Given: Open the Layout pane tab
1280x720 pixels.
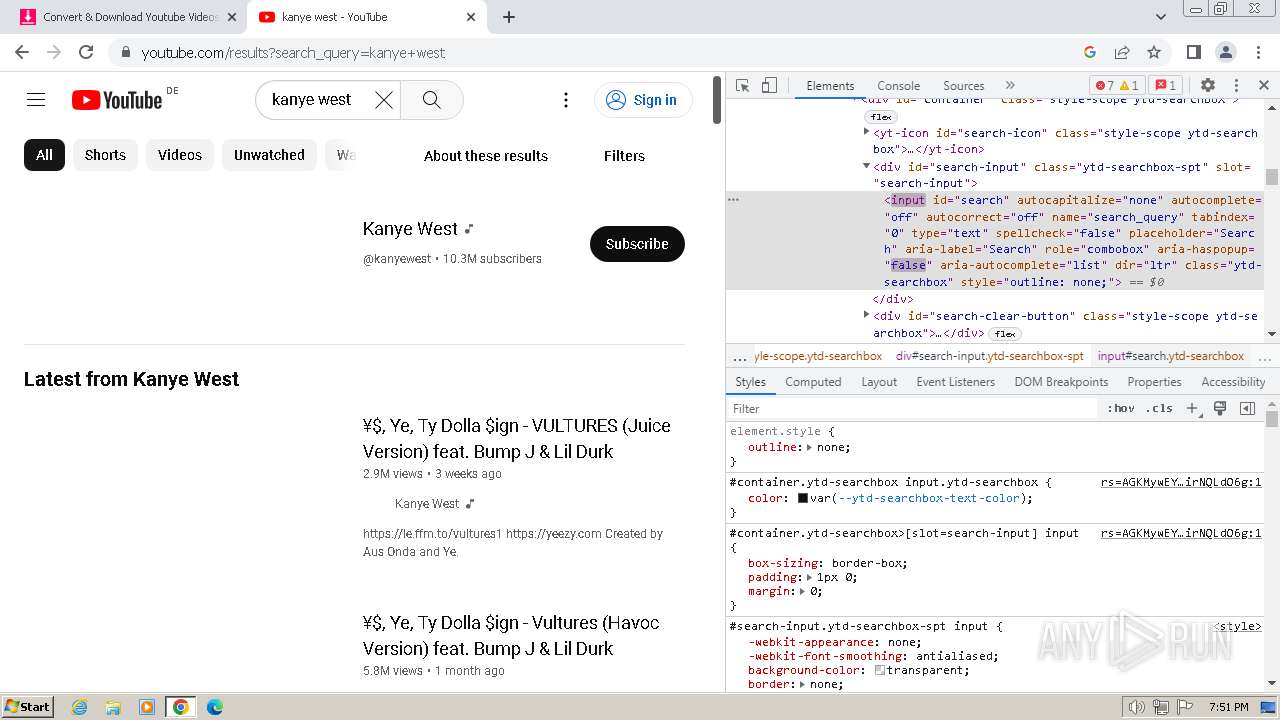Looking at the screenshot, I should [879, 382].
